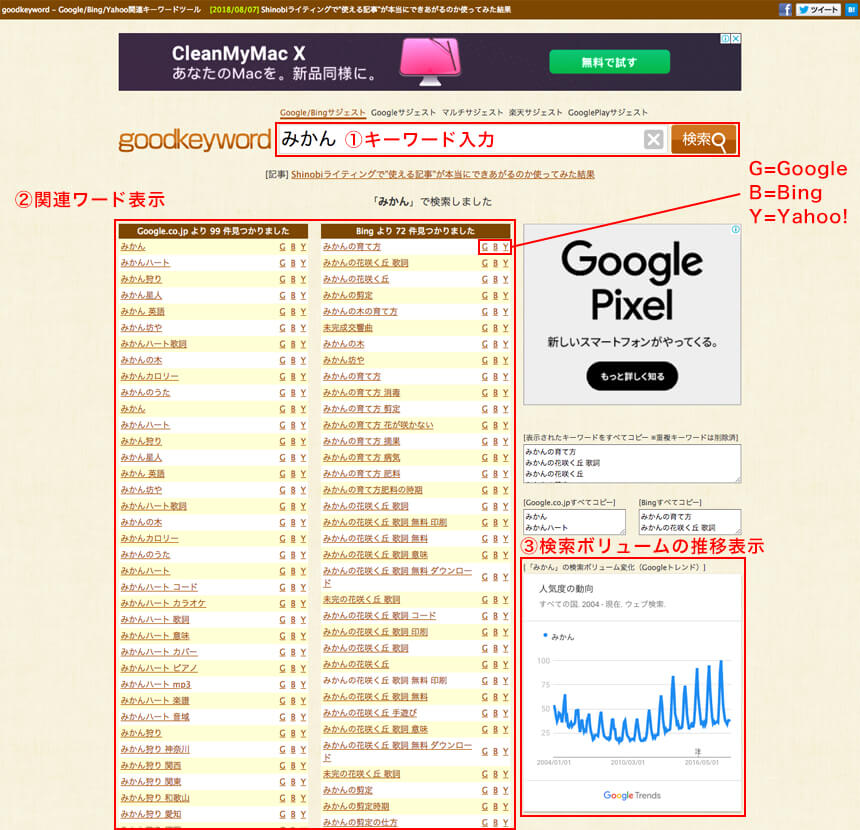Click the みかんの育て方 消毒 keyword
This screenshot has width=860, height=830.
(x=361, y=393)
